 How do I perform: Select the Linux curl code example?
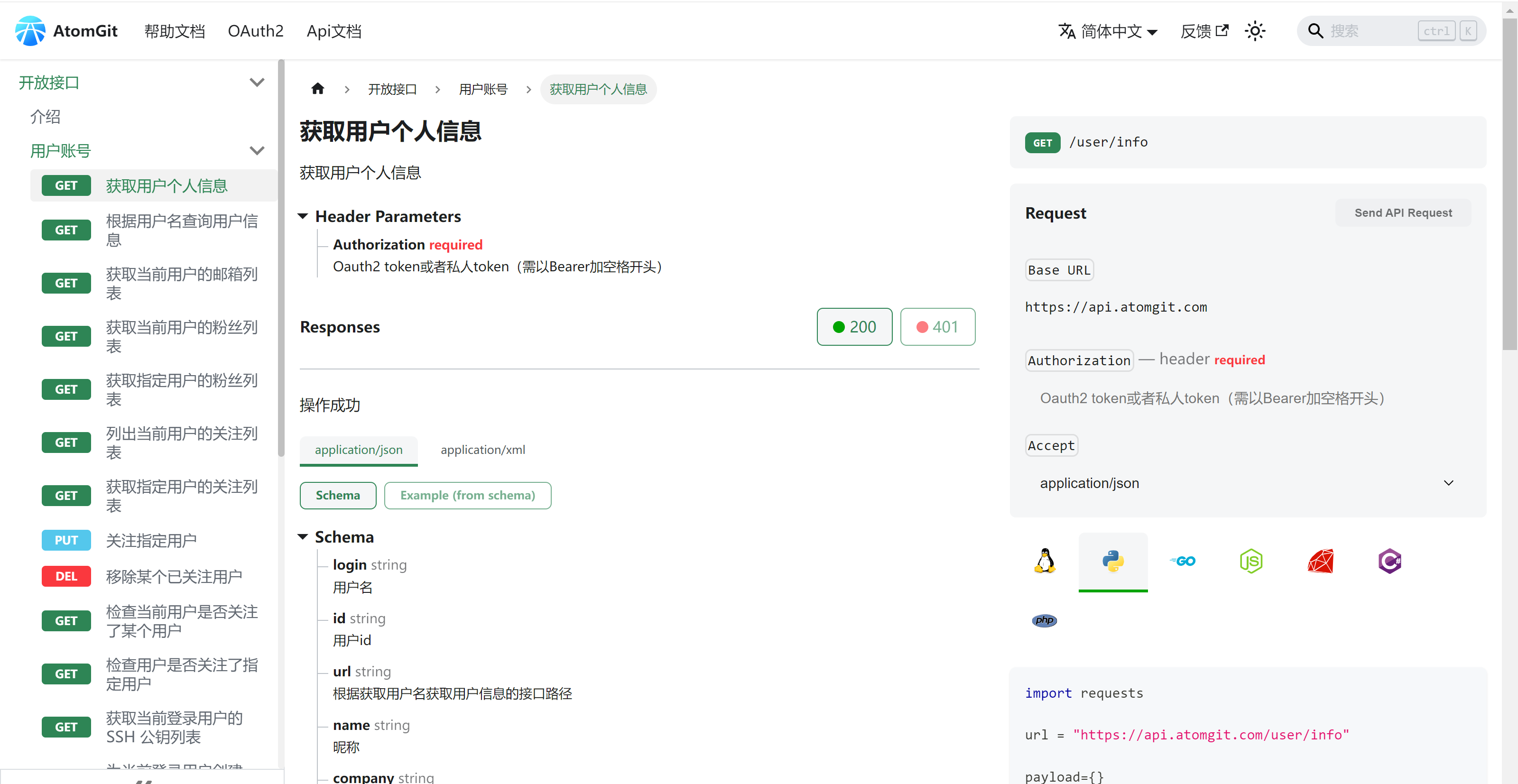(x=1044, y=561)
